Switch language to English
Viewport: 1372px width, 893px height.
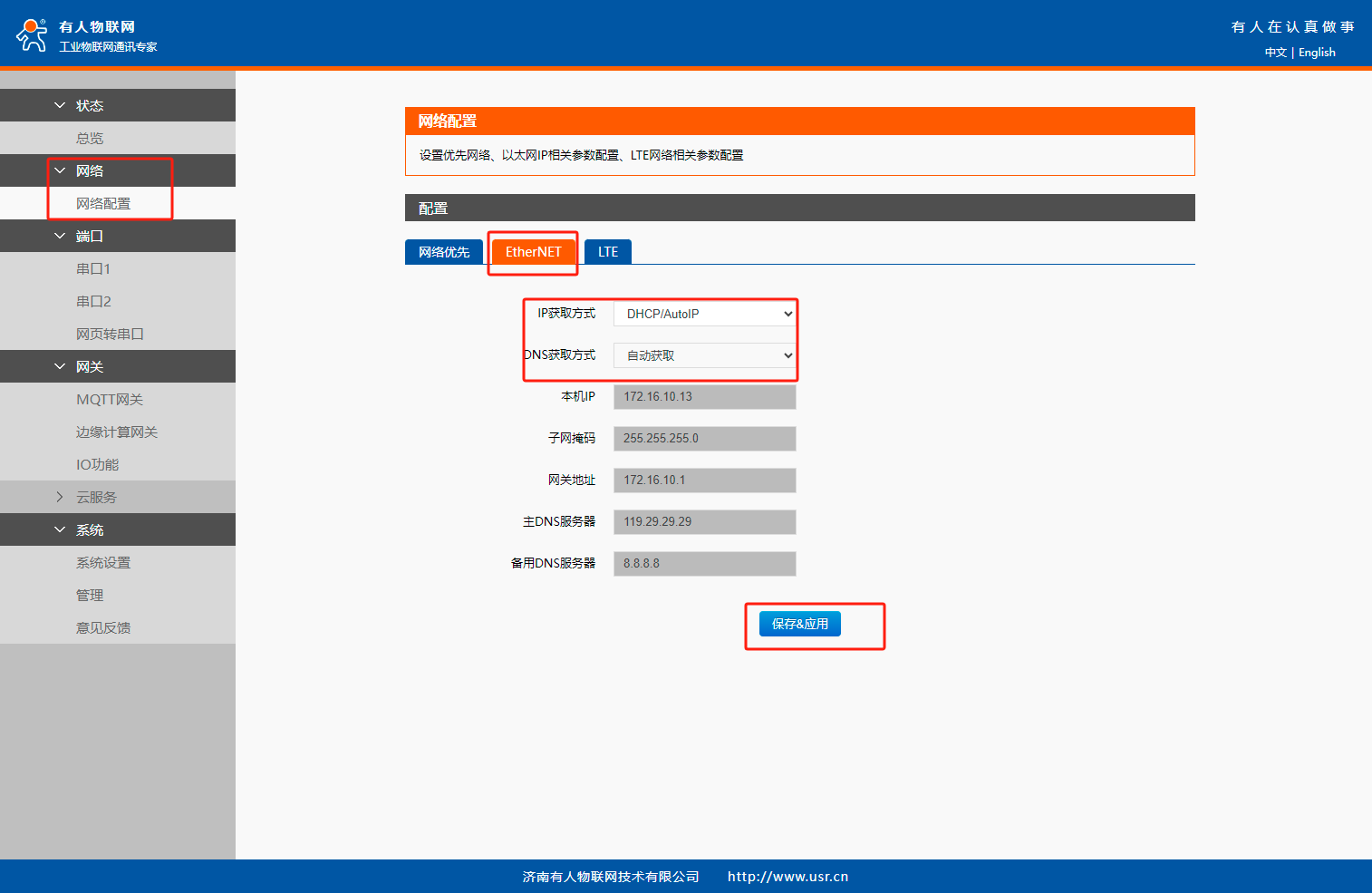point(1317,53)
